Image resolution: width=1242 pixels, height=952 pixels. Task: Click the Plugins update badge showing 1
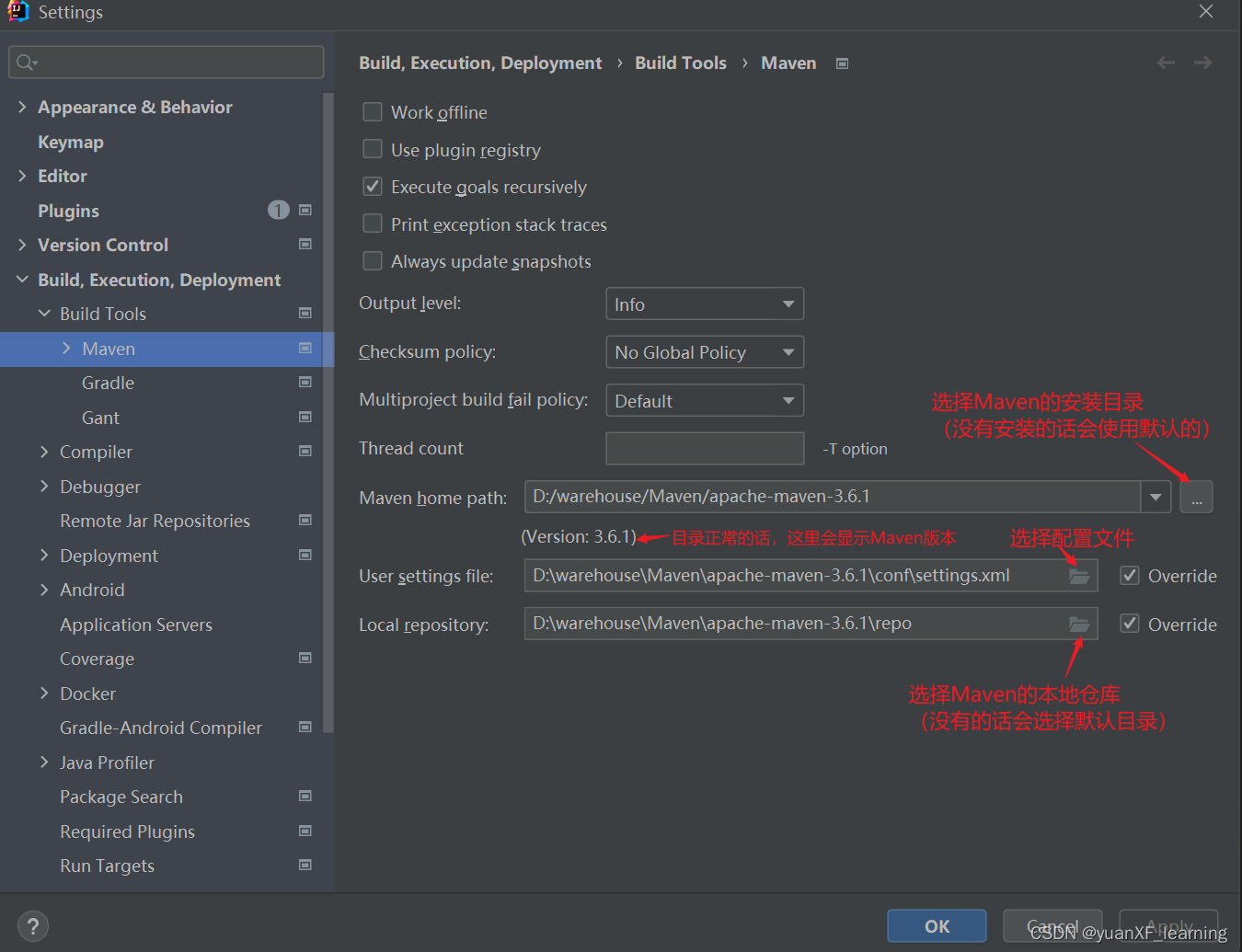[279, 210]
